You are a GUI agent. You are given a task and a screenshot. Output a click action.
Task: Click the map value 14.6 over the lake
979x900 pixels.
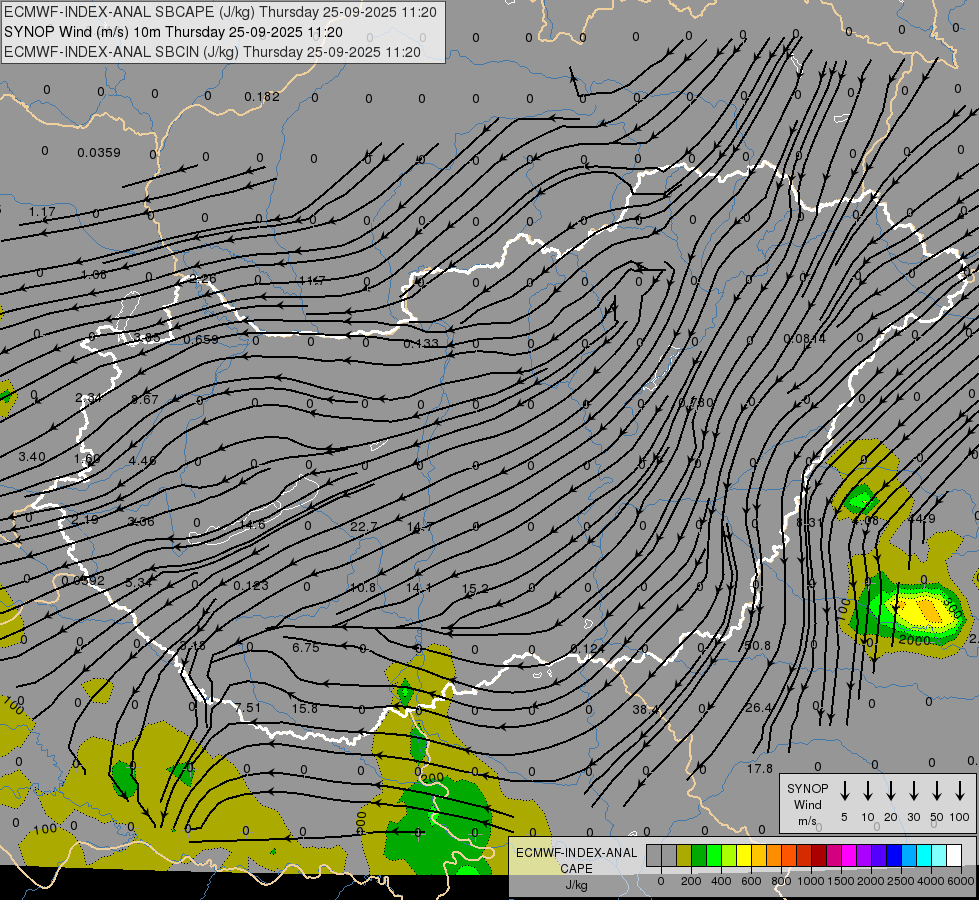tap(252, 525)
